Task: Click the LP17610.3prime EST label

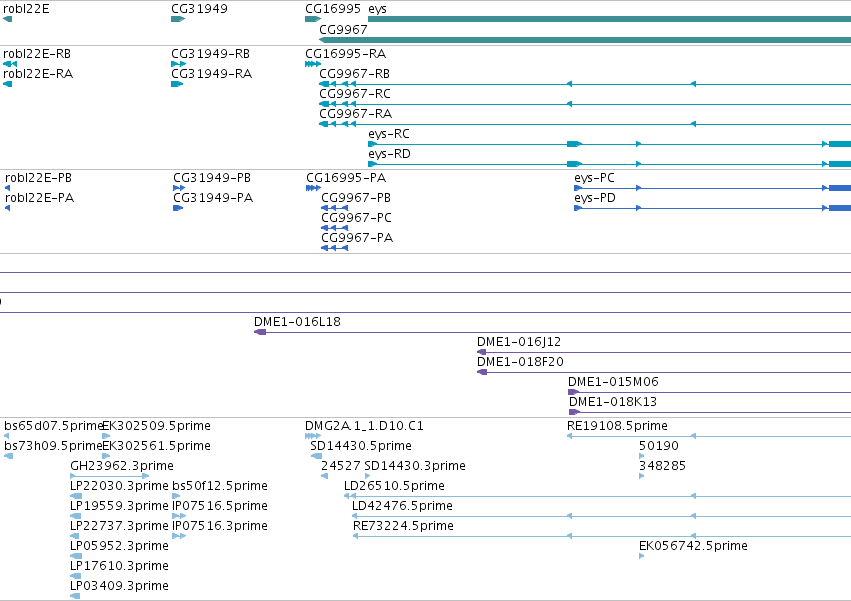Action: point(119,567)
